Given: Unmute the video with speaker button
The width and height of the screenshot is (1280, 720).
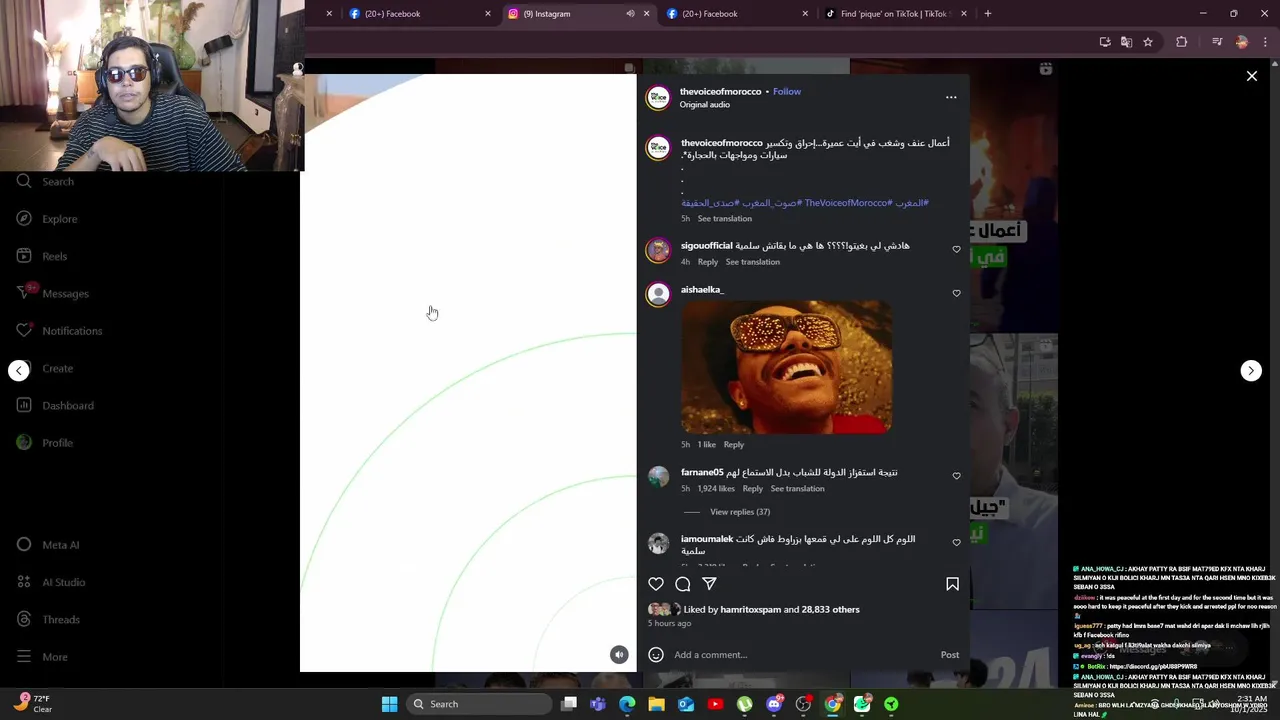Looking at the screenshot, I should pyautogui.click(x=619, y=655).
